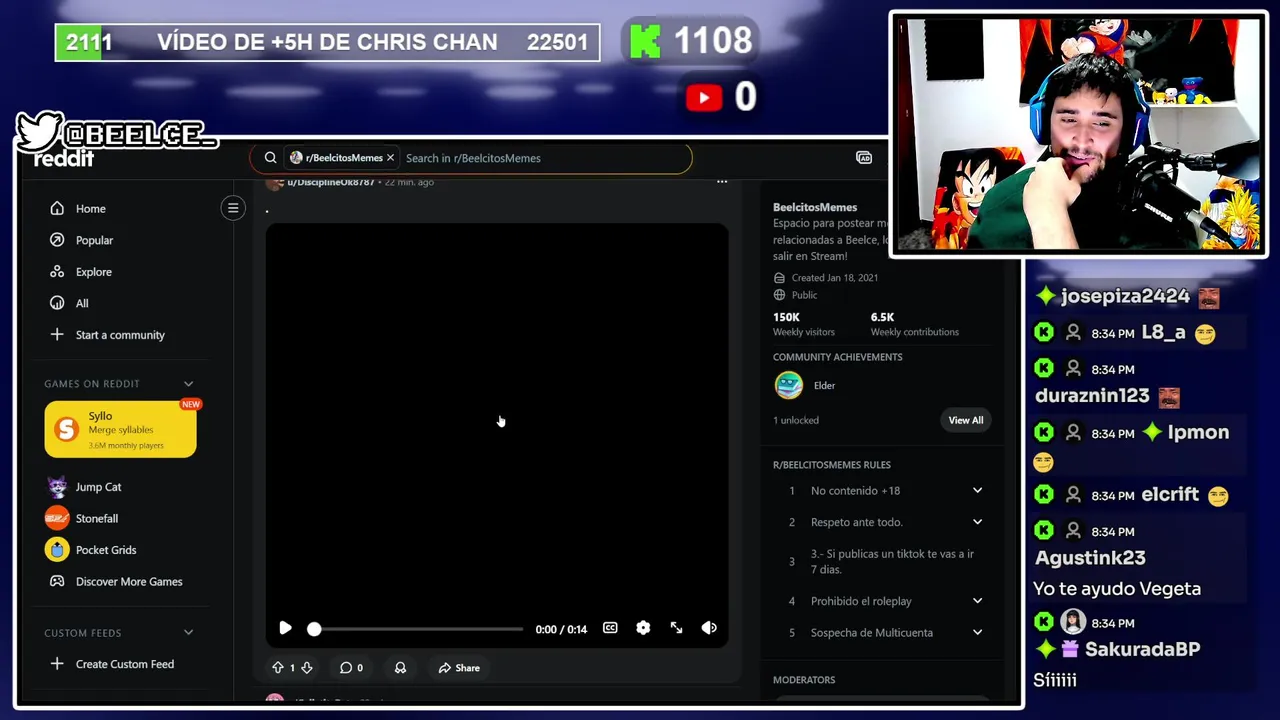Upvote the post

[x=278, y=668]
